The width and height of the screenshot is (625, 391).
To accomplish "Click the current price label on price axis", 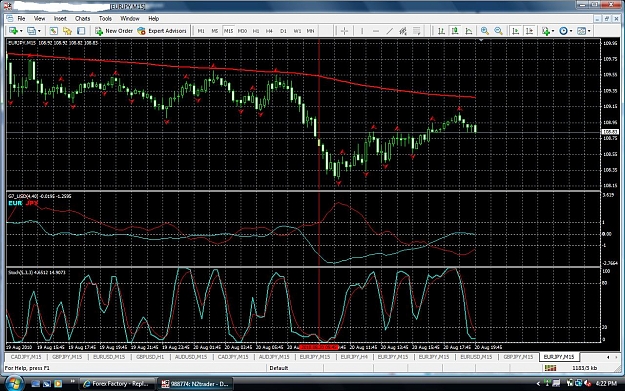I will (x=610, y=132).
